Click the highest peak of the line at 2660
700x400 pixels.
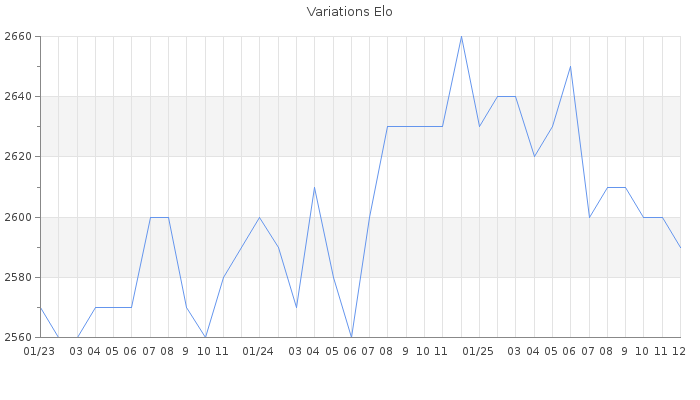[461, 37]
